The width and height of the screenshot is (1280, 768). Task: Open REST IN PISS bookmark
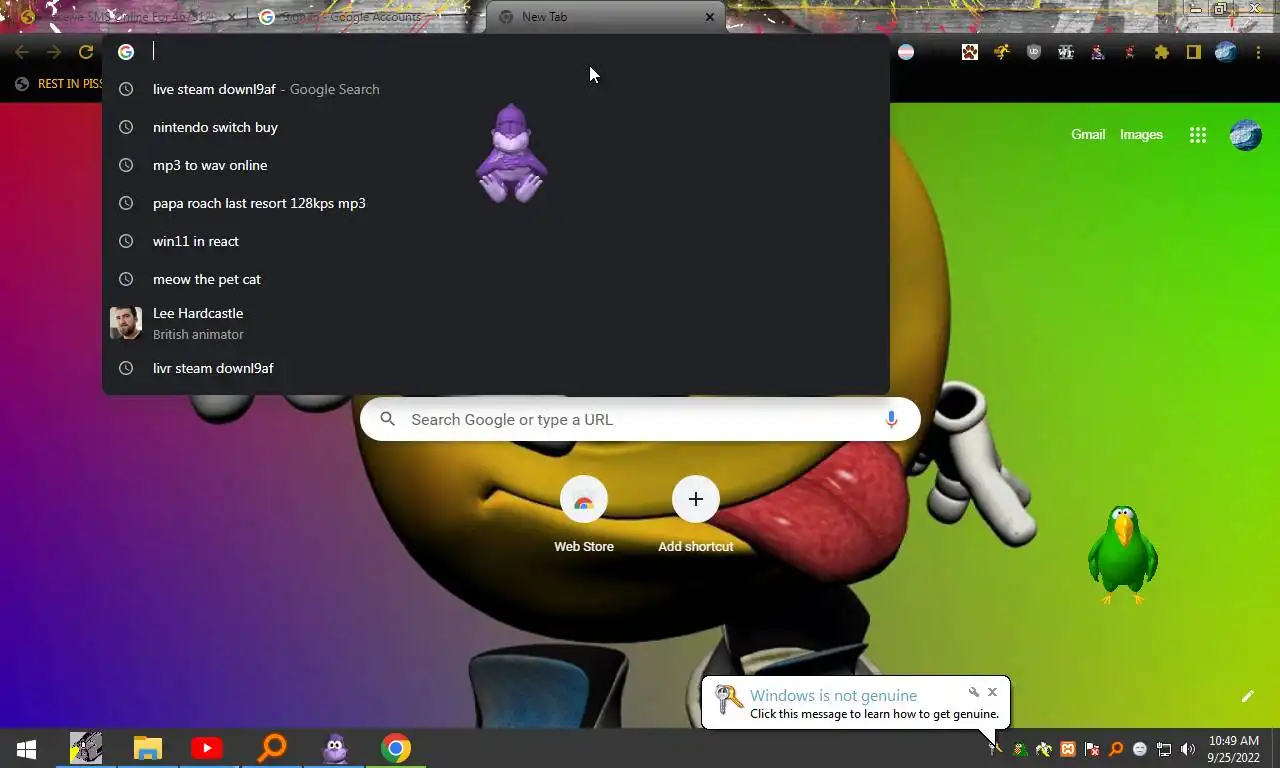point(60,84)
